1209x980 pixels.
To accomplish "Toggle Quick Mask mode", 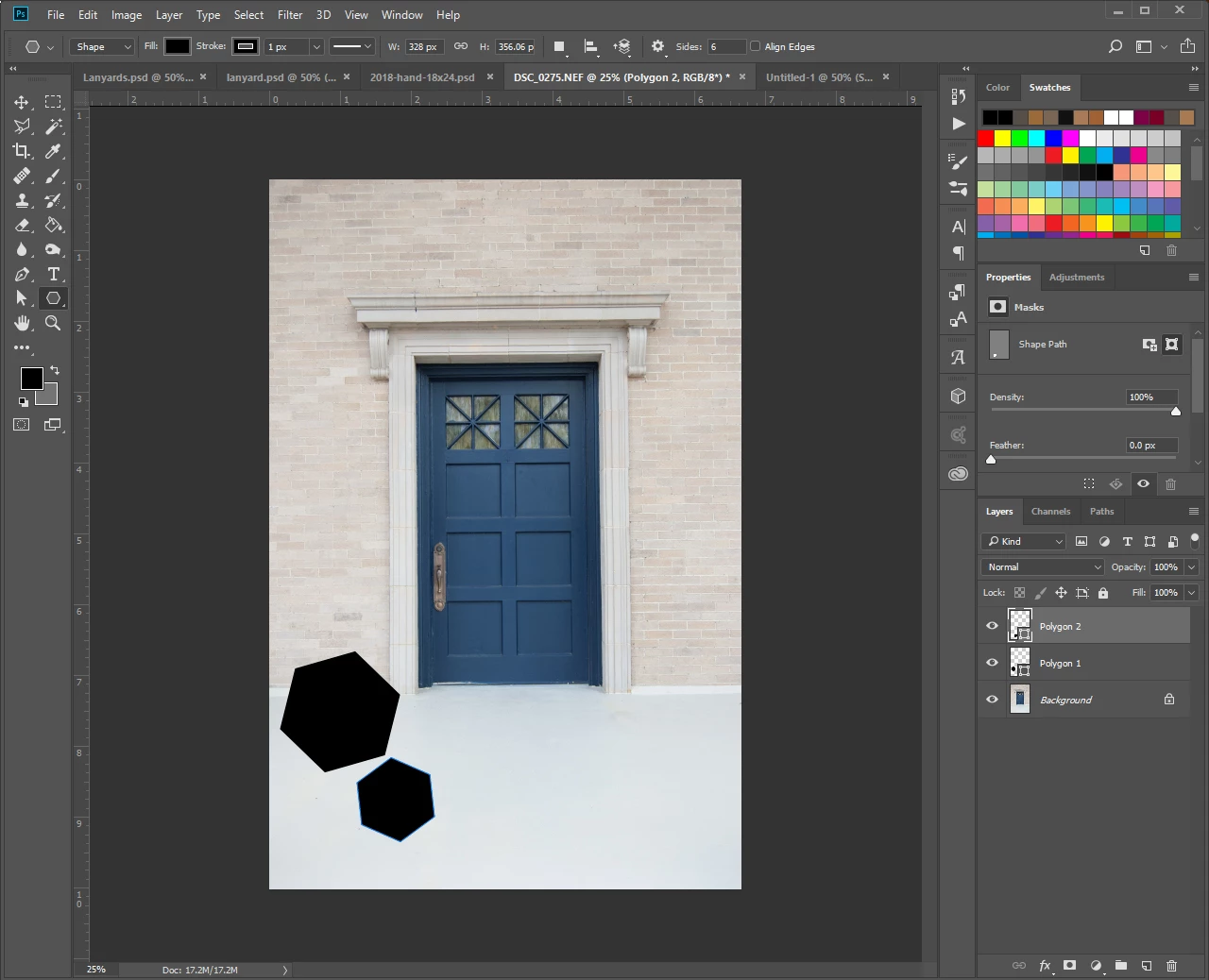I will pyautogui.click(x=22, y=425).
